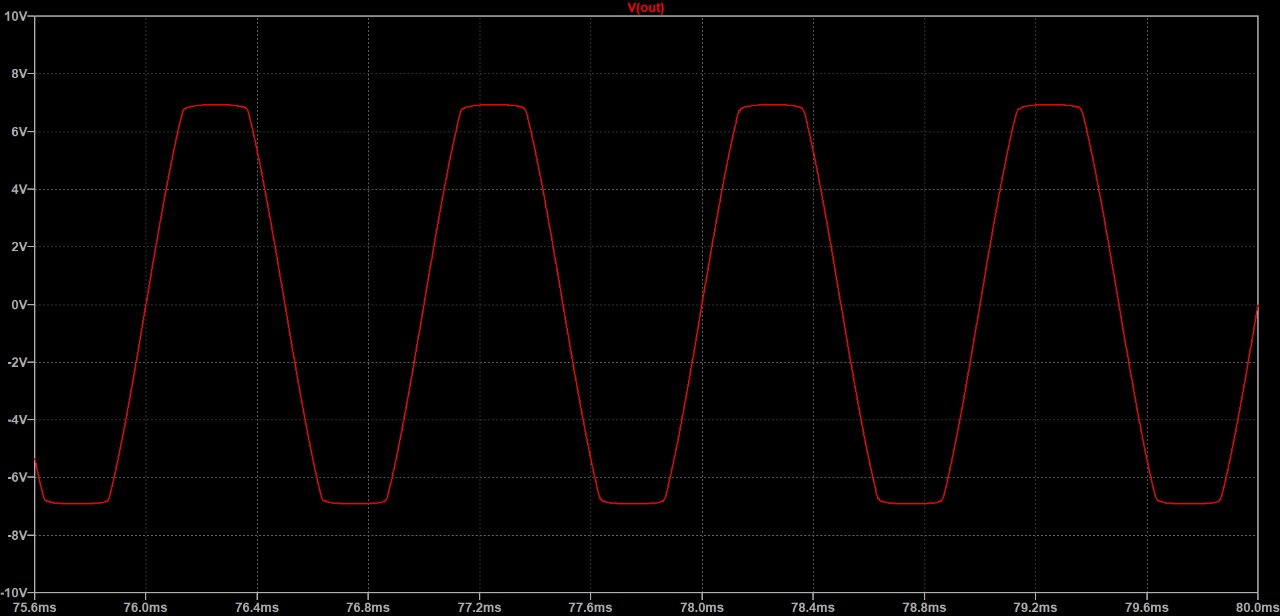
Task: Select the -2V vertical axis label
Action: pos(18,362)
